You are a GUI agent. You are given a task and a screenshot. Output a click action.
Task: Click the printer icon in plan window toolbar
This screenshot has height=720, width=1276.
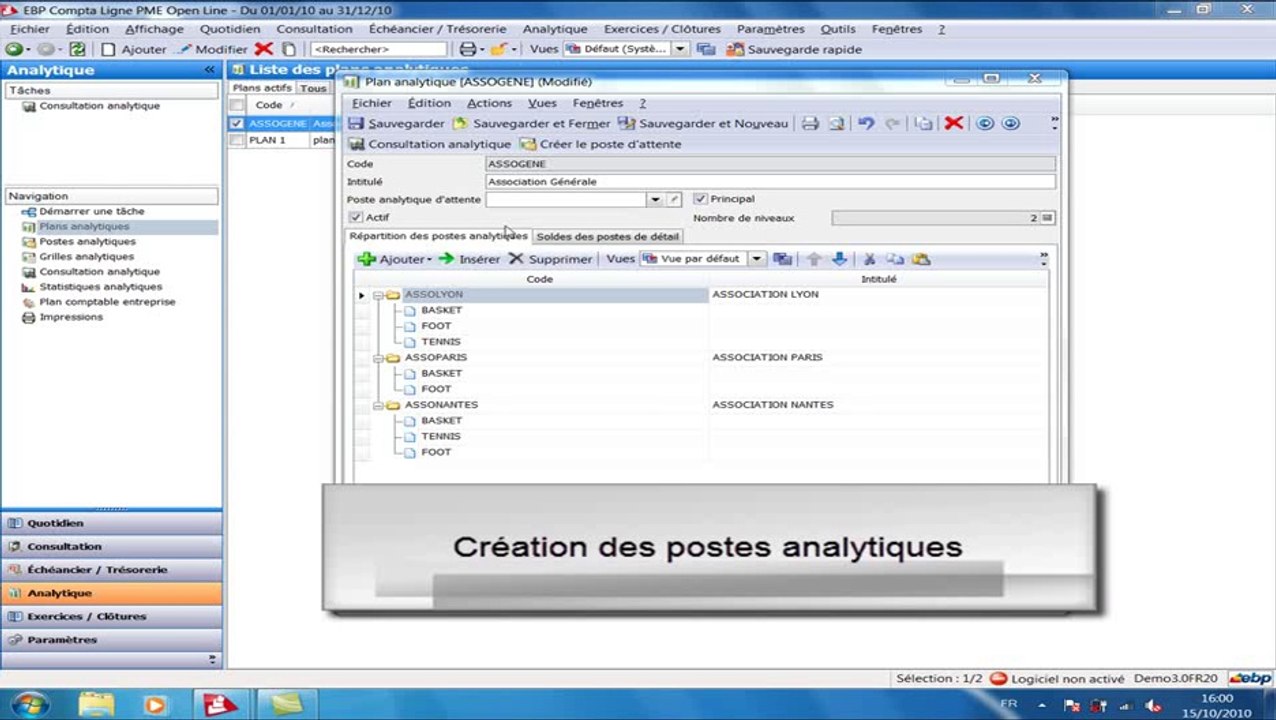811,123
